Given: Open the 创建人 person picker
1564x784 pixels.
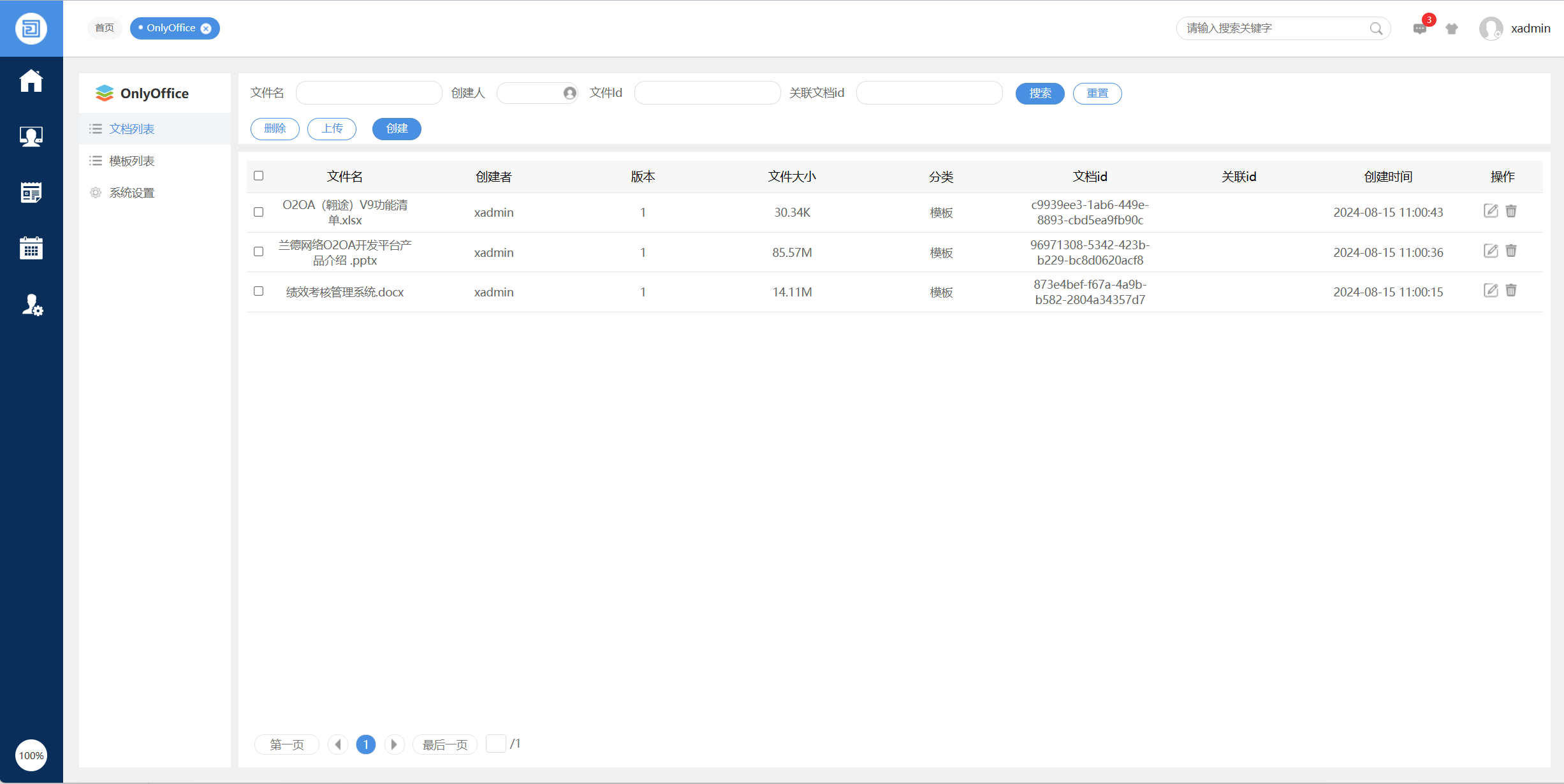Looking at the screenshot, I should click(x=569, y=93).
